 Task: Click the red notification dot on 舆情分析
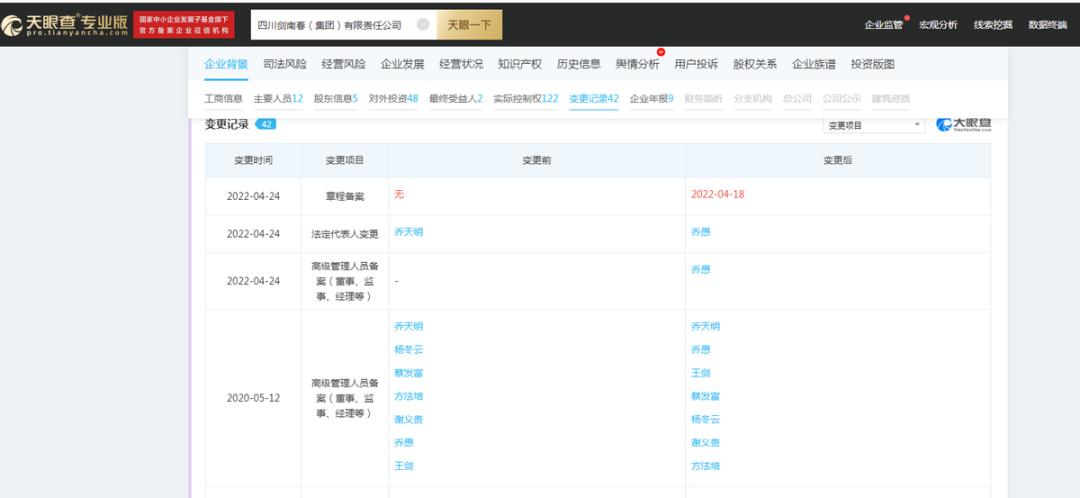coord(661,52)
